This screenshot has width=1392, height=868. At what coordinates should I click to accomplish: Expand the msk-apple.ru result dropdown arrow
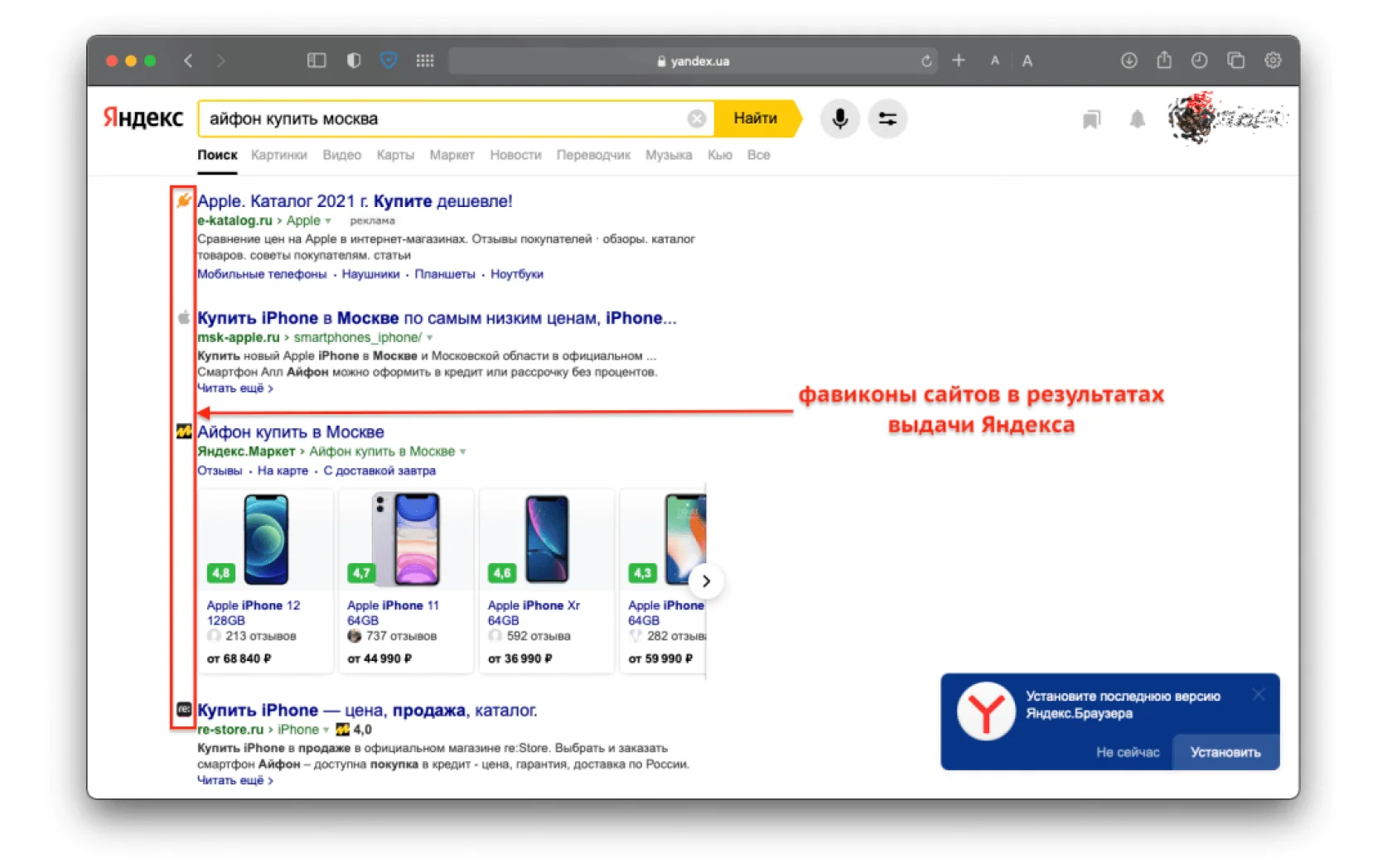(x=429, y=338)
